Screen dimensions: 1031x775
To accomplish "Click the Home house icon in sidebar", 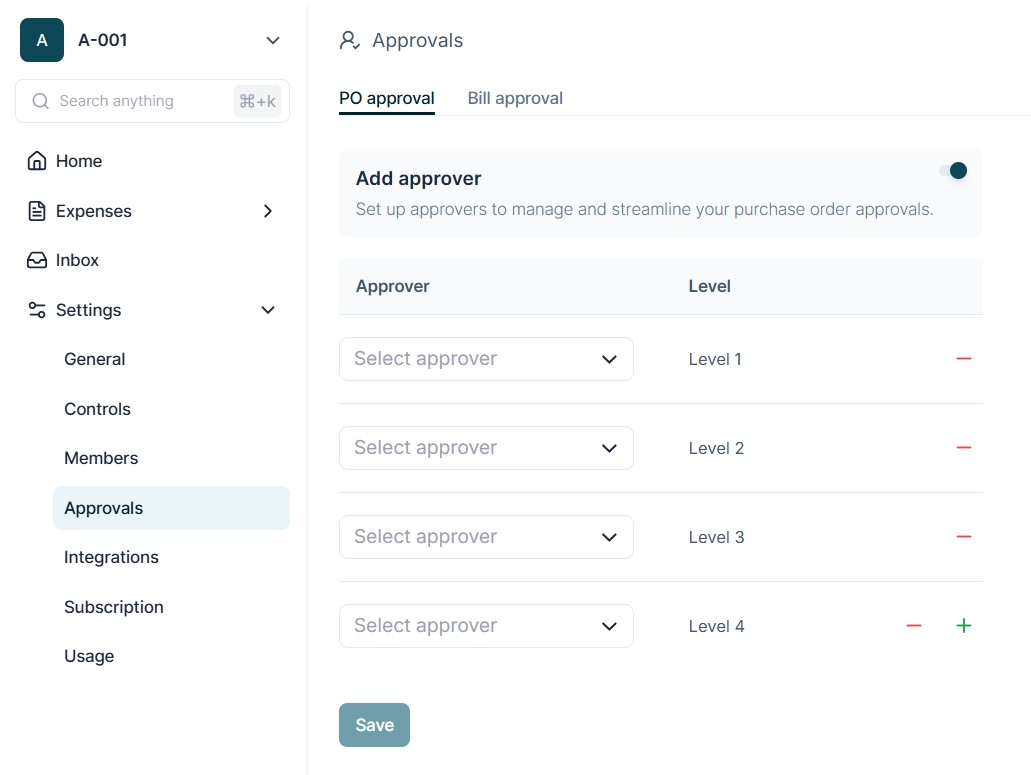I will tap(37, 161).
